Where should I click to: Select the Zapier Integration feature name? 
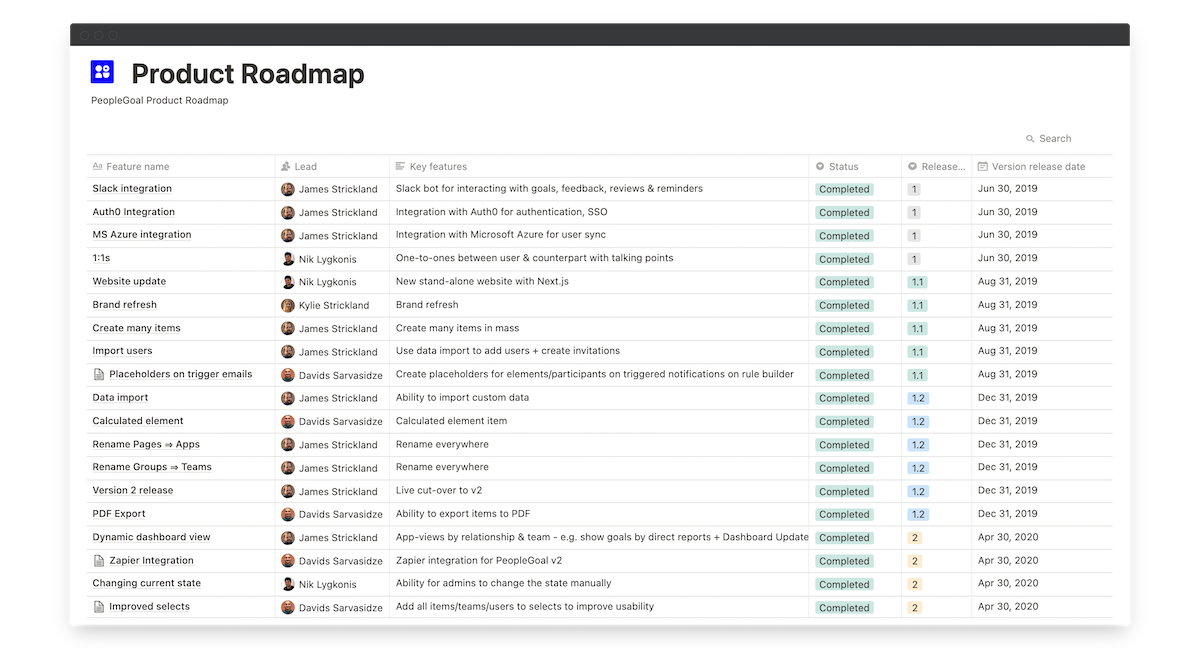(x=152, y=560)
